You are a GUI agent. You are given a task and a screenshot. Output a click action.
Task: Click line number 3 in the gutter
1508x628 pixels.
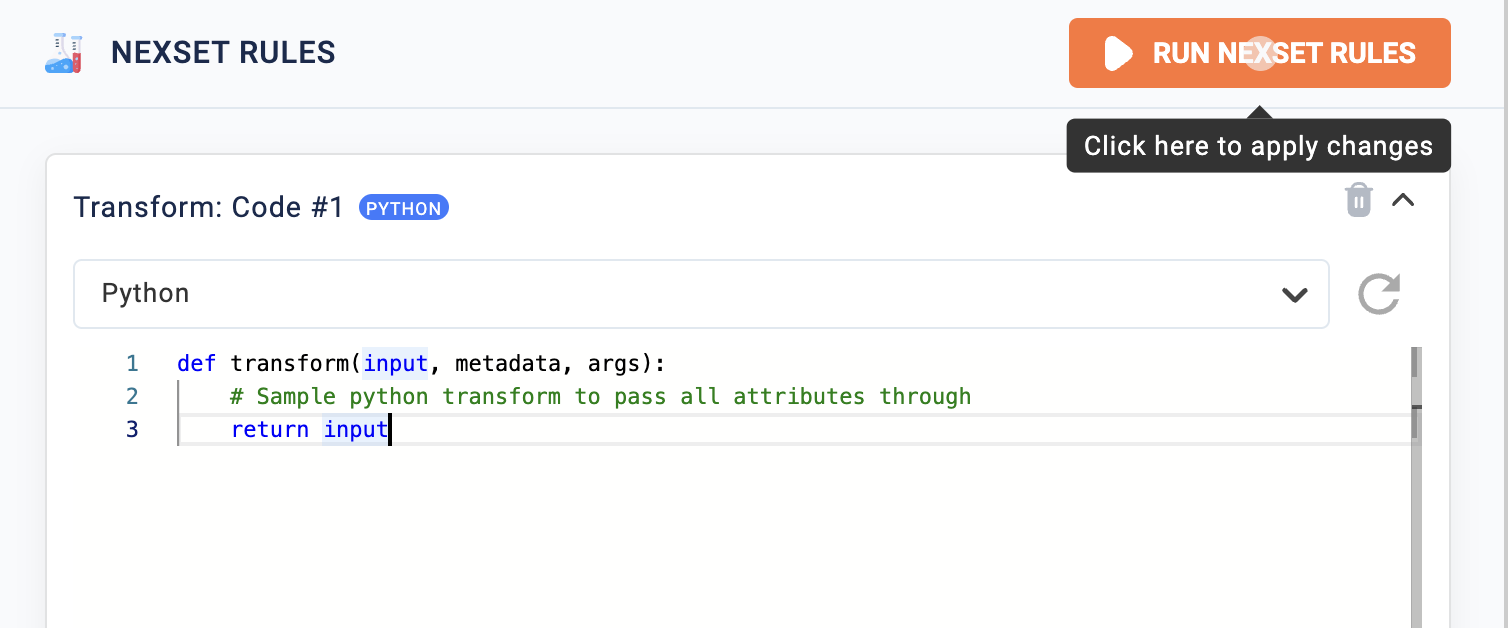click(x=133, y=429)
